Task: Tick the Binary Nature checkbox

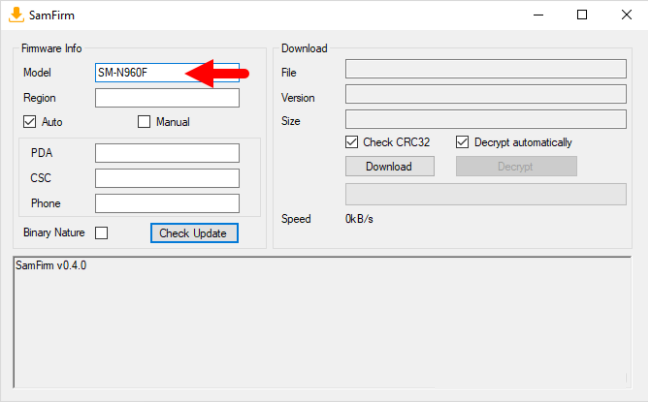Action: pos(101,233)
